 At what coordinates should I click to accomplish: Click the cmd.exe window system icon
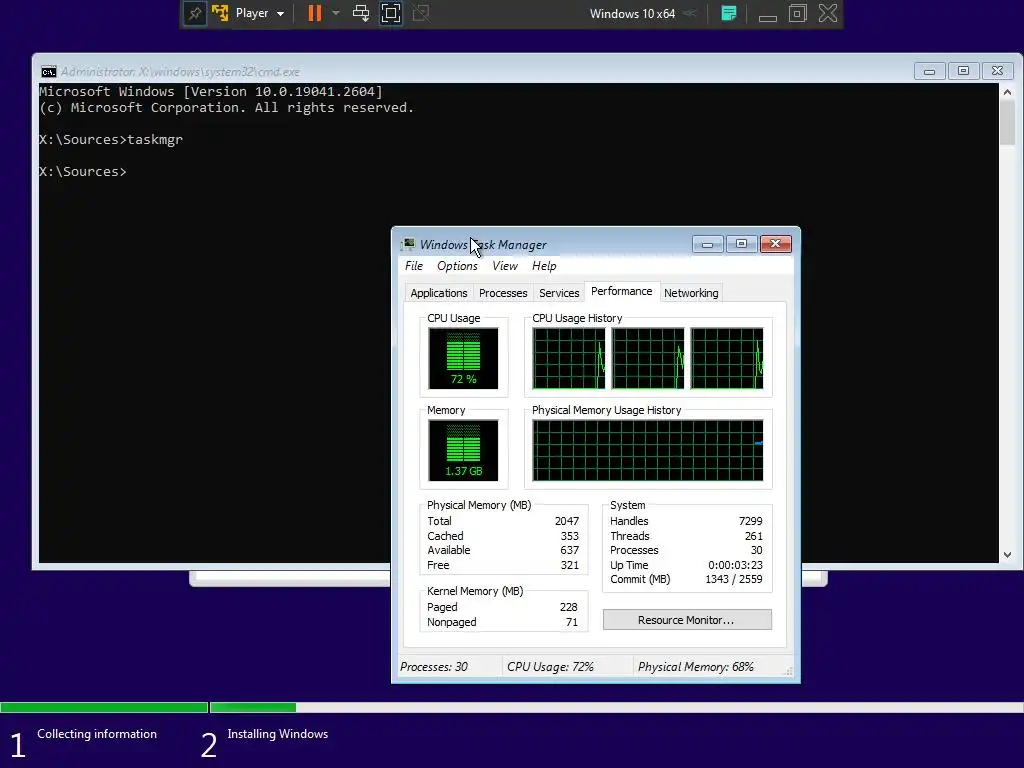coord(48,72)
